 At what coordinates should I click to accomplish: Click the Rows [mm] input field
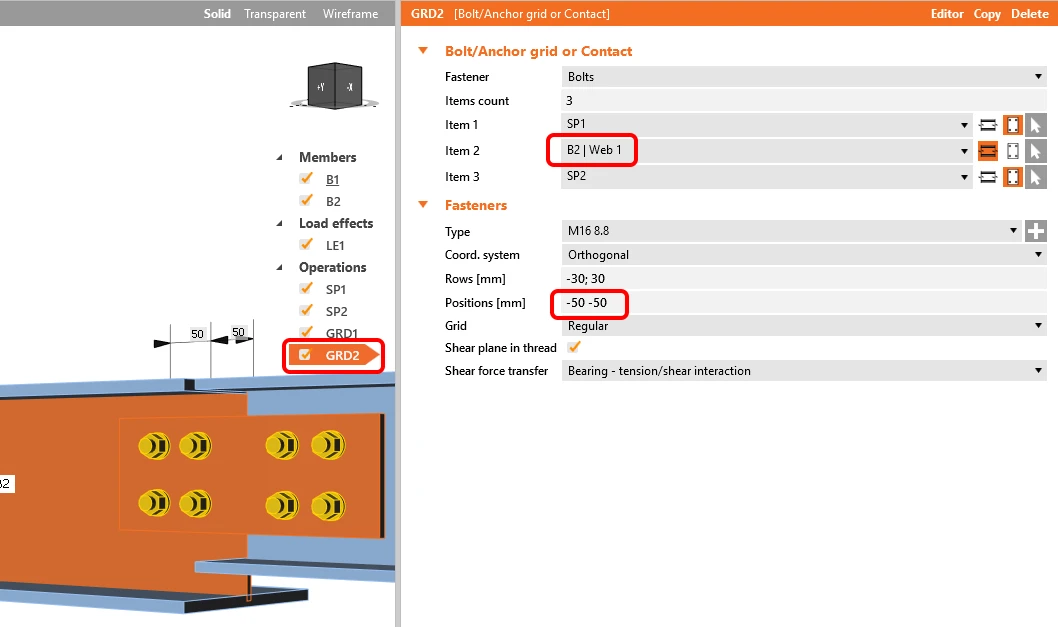[x=804, y=279]
